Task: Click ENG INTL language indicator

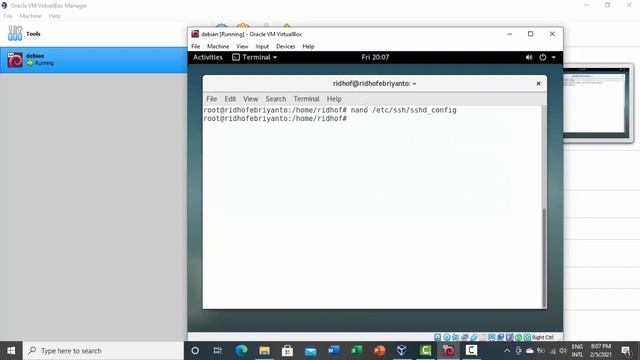Action: [577, 351]
